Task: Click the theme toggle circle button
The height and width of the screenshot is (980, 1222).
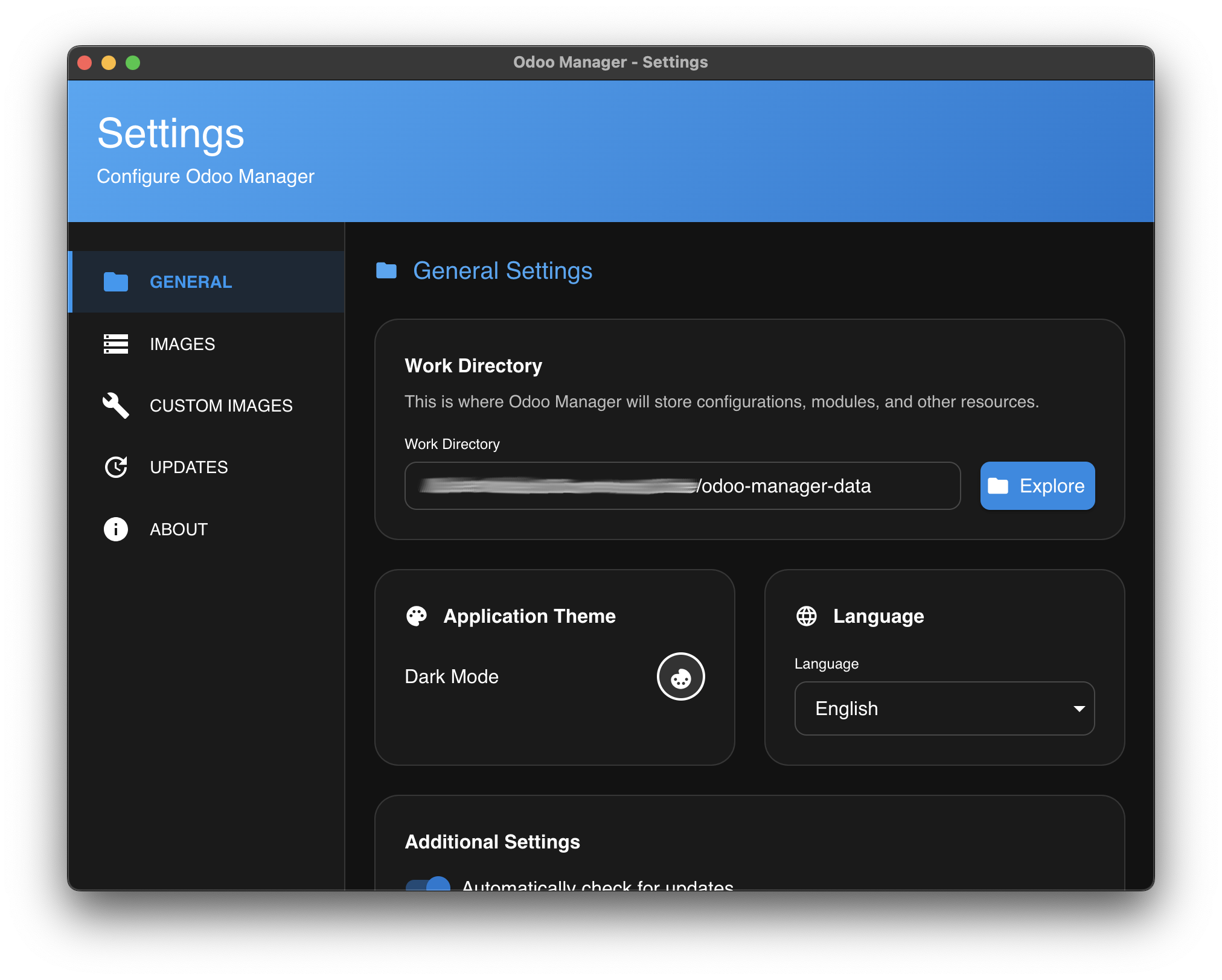Action: (x=680, y=676)
